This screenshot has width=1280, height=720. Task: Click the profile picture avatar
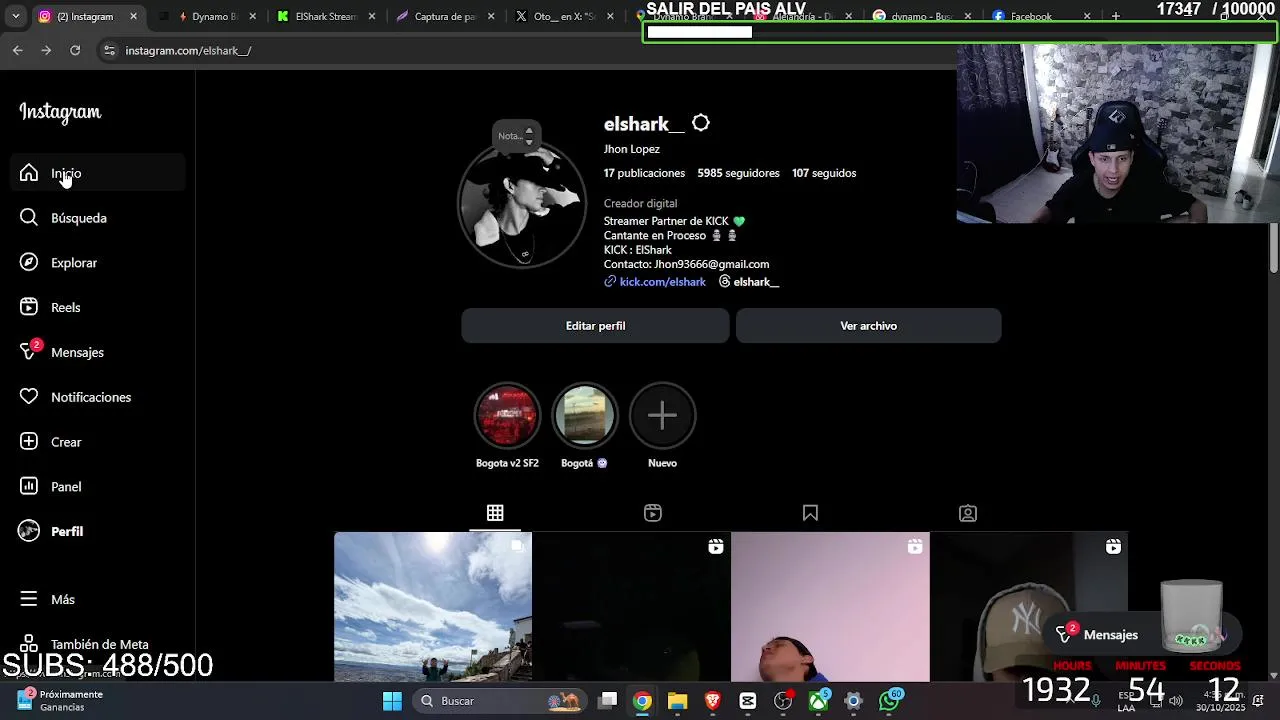522,204
